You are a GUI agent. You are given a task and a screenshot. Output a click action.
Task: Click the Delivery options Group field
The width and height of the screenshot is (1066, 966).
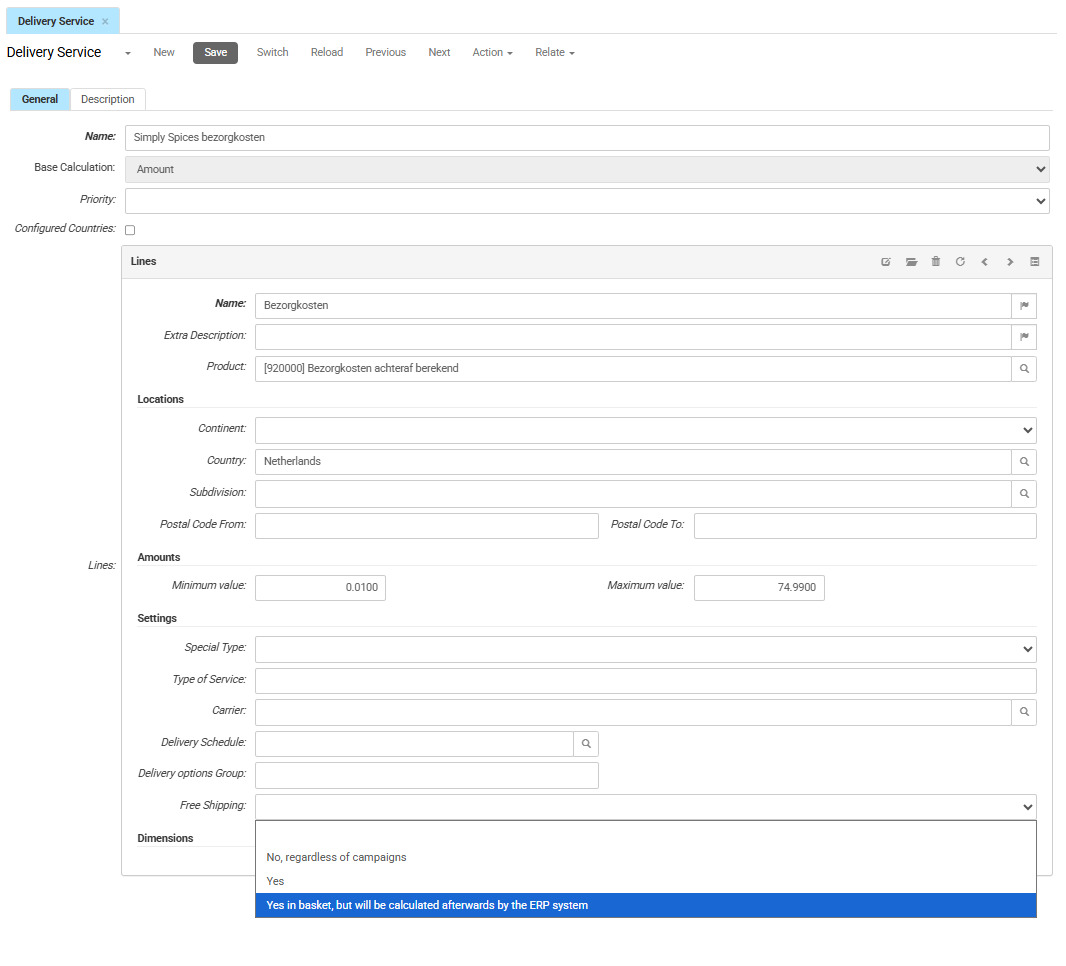[x=427, y=776]
